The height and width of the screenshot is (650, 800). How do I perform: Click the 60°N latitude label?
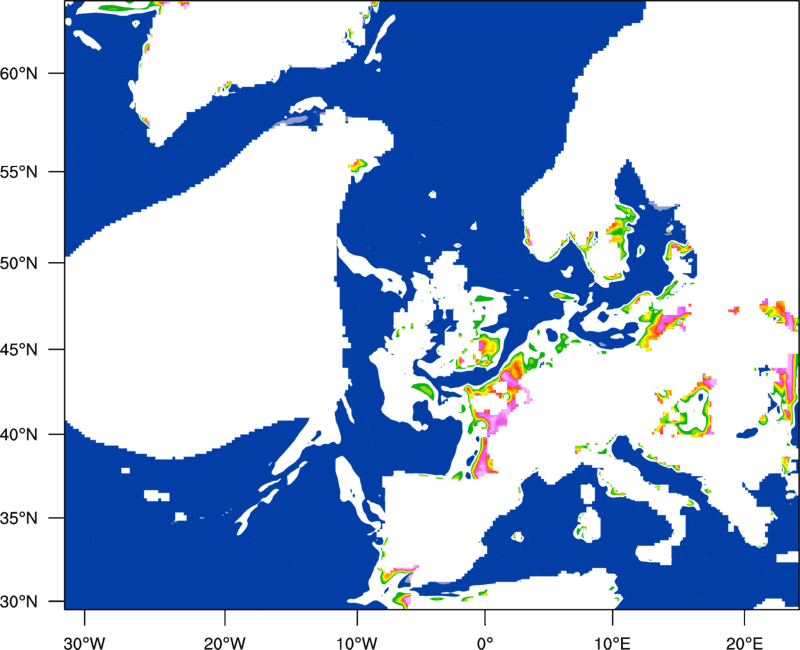(x=19, y=73)
